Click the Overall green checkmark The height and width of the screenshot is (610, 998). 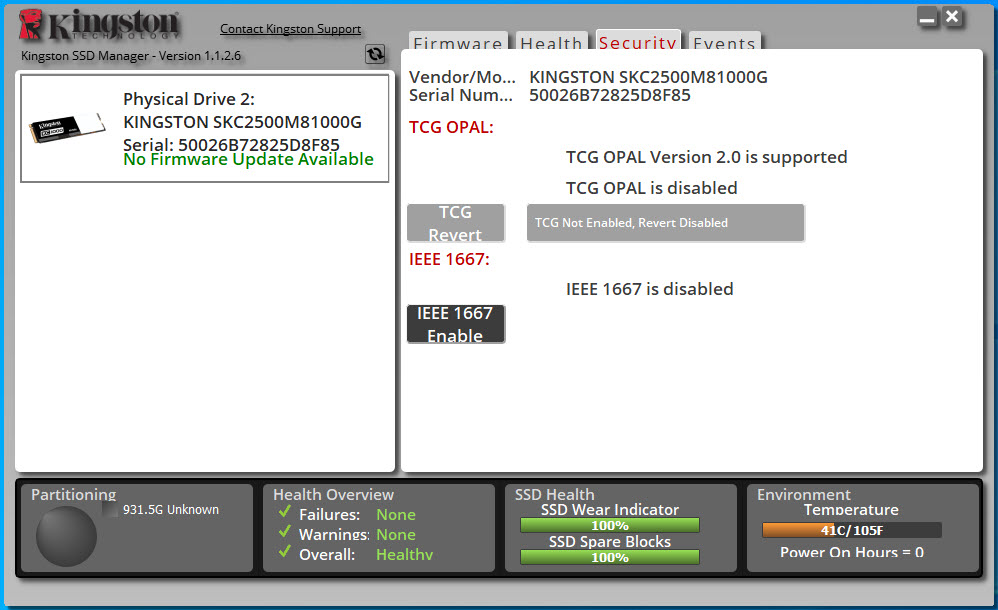[285, 551]
